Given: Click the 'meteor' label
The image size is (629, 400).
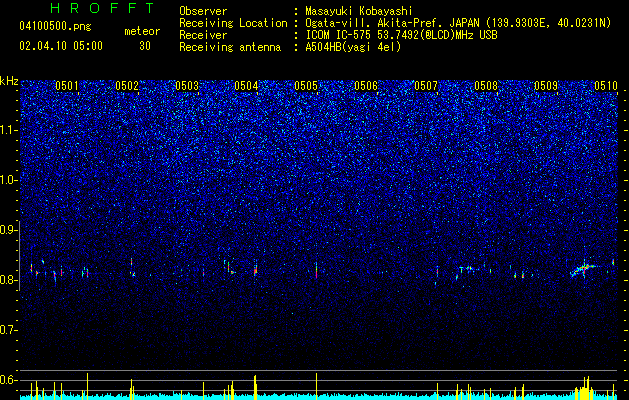Looking at the screenshot, I should (x=142, y=31).
